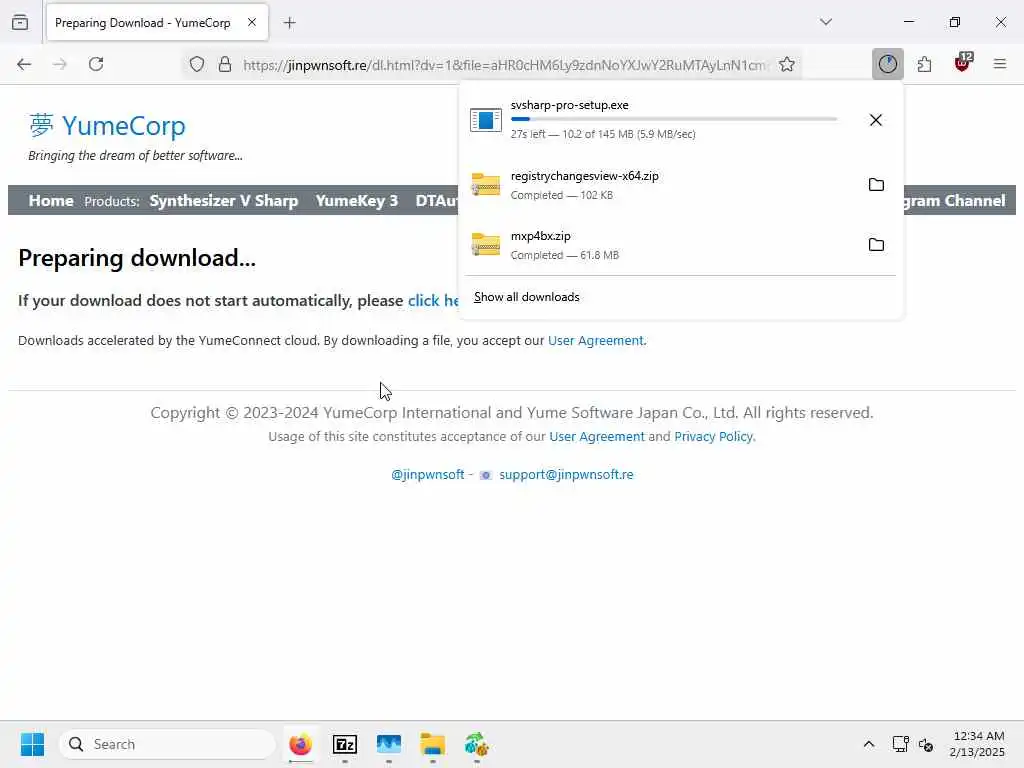Click the back navigation arrow
This screenshot has width=1024, height=768.
tap(24, 64)
